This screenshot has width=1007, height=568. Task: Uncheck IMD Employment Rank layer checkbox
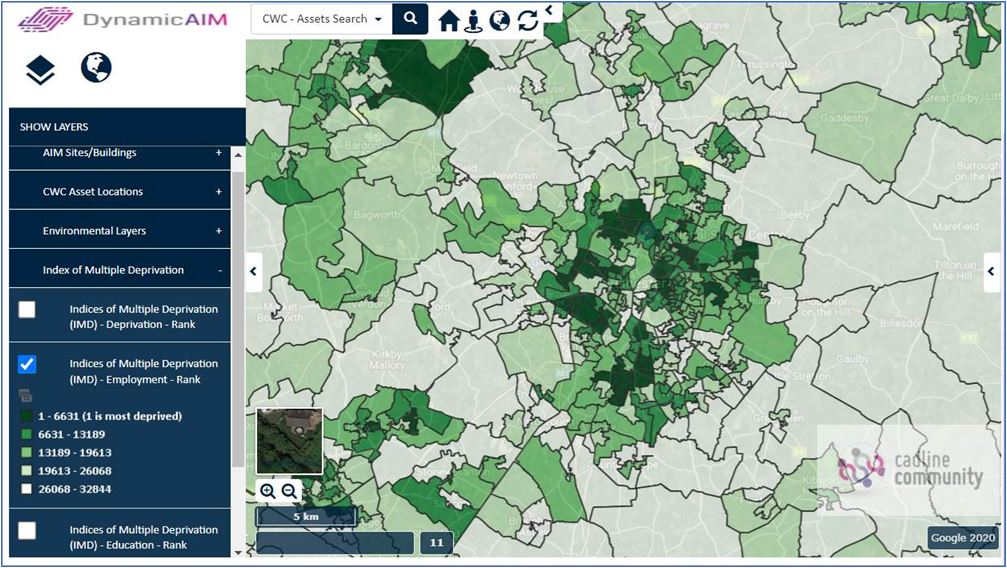tap(27, 364)
